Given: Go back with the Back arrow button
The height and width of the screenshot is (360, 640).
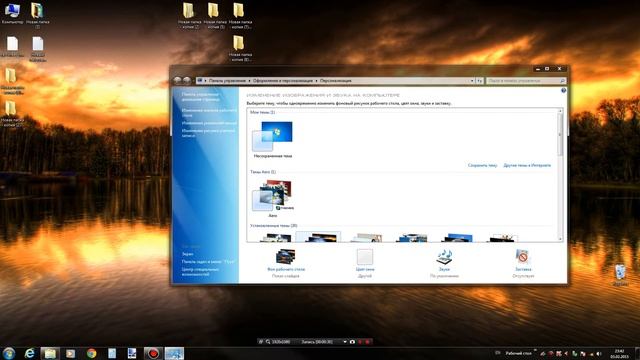Looking at the screenshot, I should [178, 81].
